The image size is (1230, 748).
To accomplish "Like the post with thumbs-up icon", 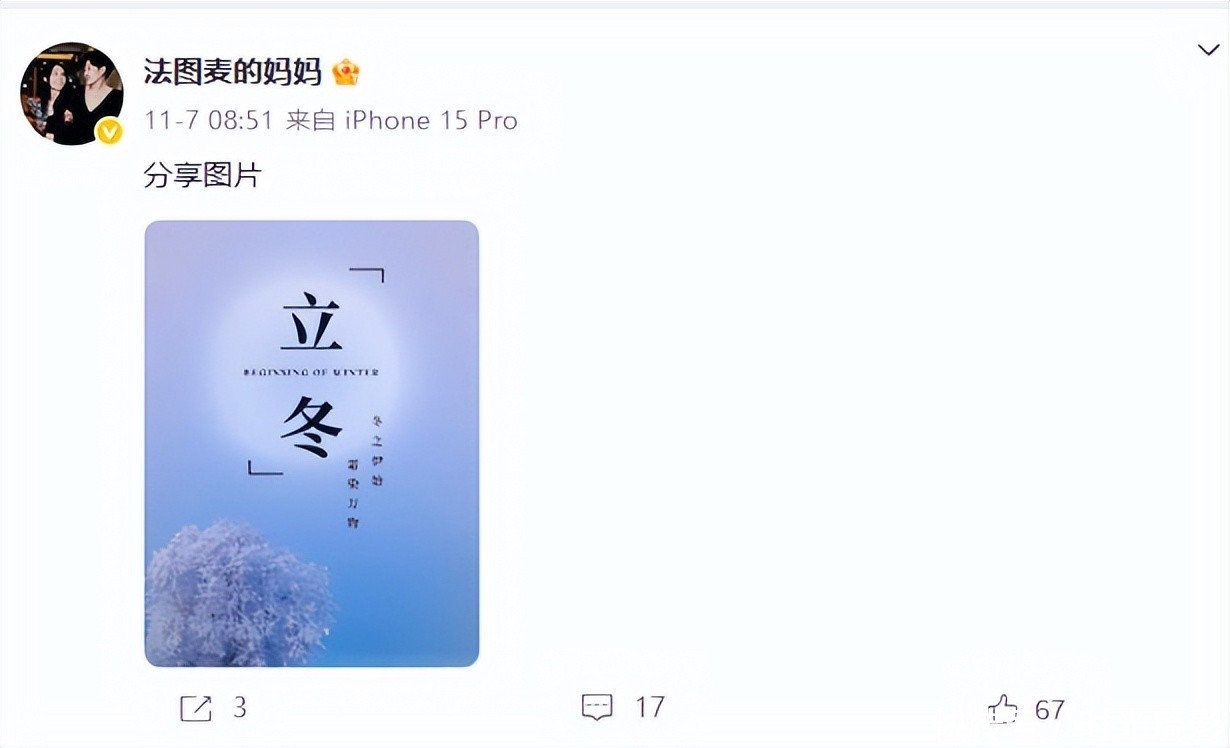I will 1002,710.
